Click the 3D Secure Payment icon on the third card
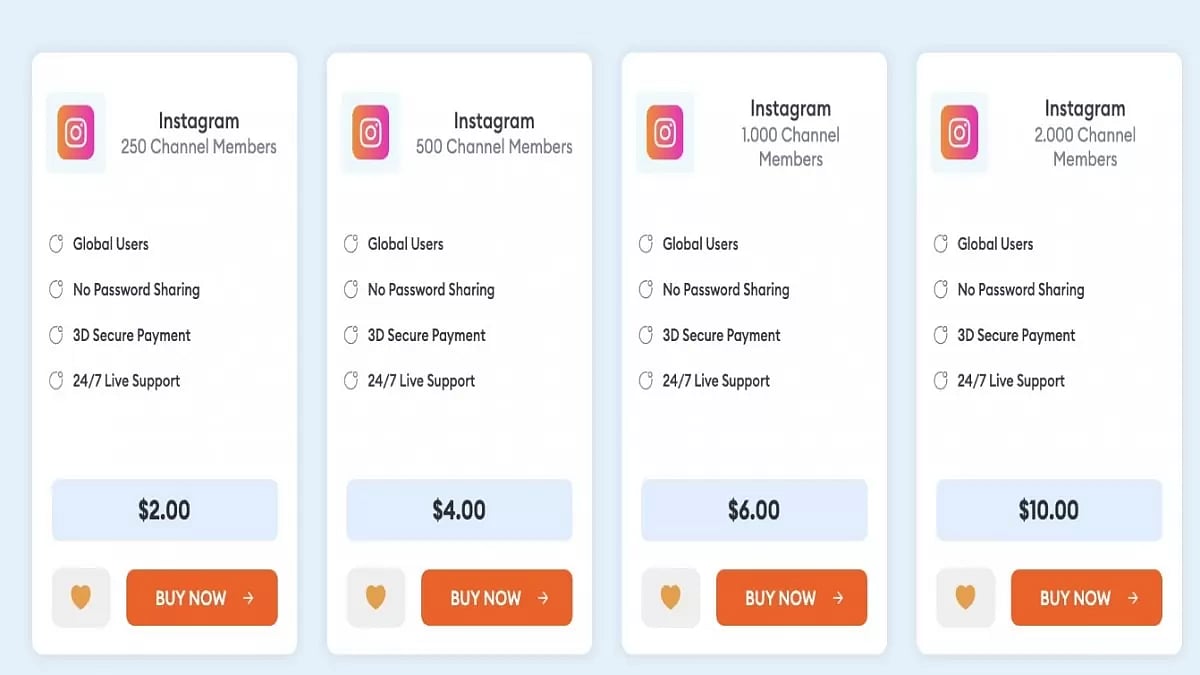Viewport: 1200px width, 675px height. coord(646,335)
